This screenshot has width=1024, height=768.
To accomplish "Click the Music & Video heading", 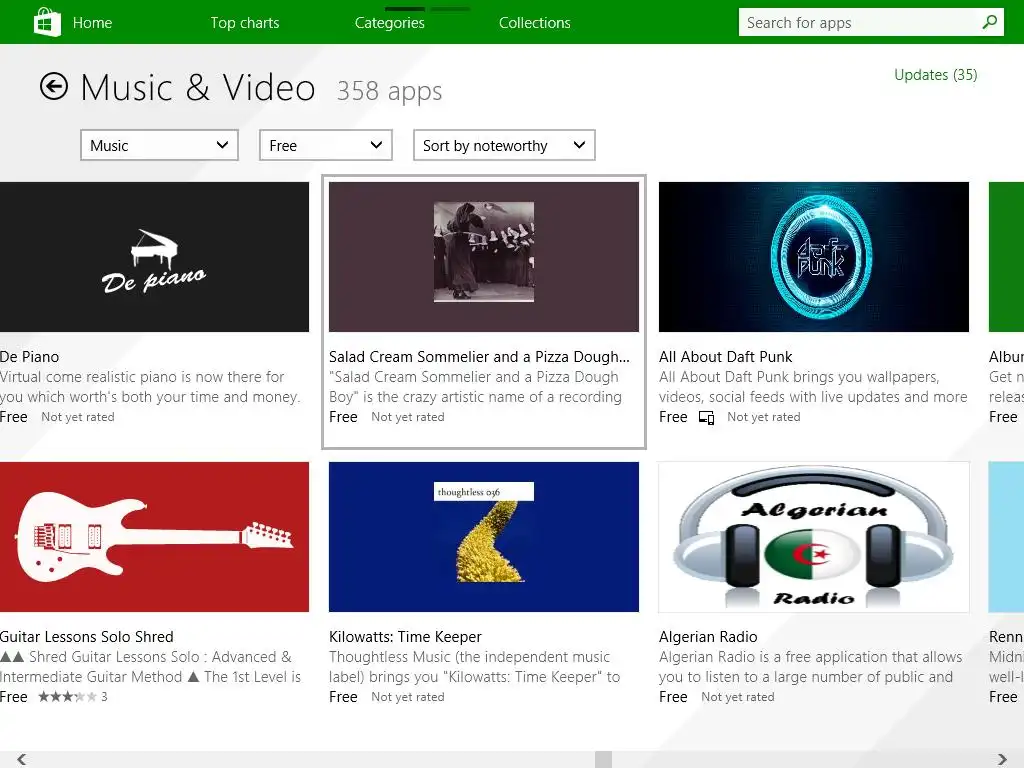I will click(x=198, y=88).
